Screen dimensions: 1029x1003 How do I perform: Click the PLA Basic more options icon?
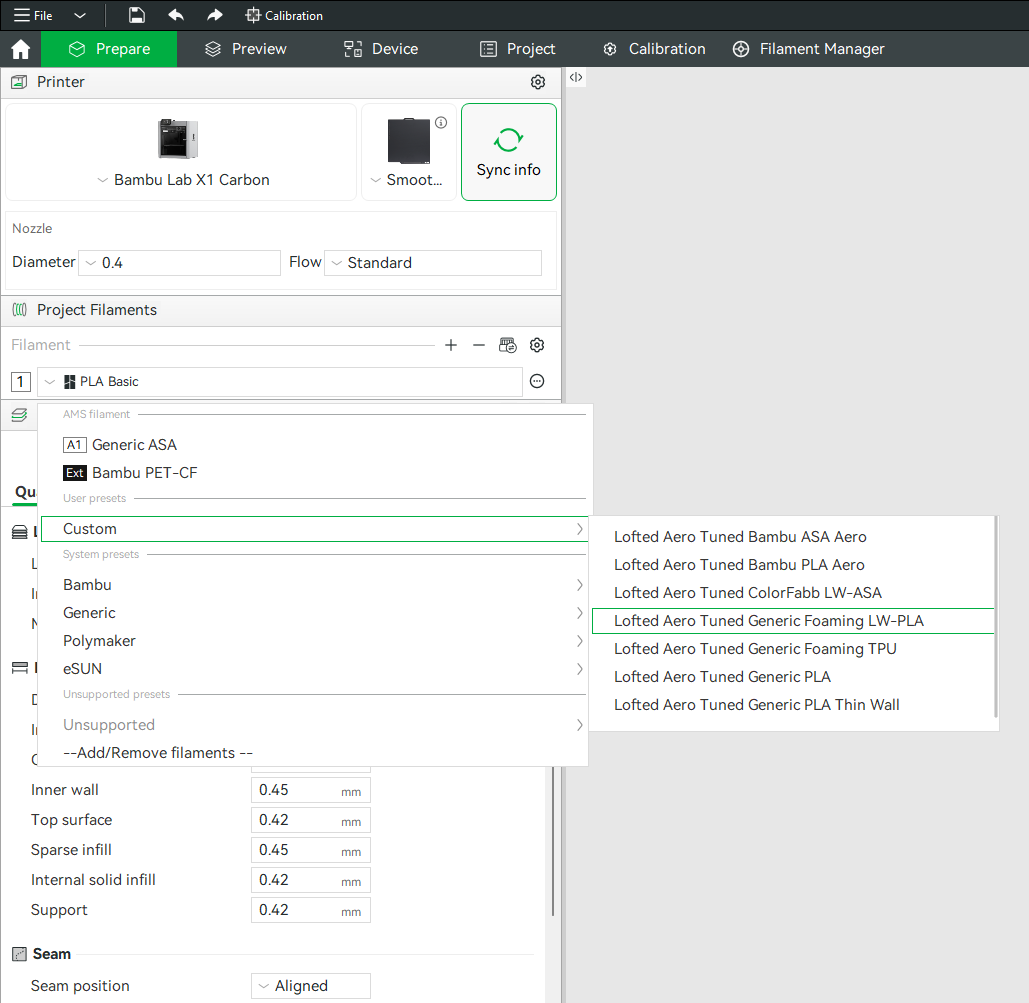click(537, 381)
